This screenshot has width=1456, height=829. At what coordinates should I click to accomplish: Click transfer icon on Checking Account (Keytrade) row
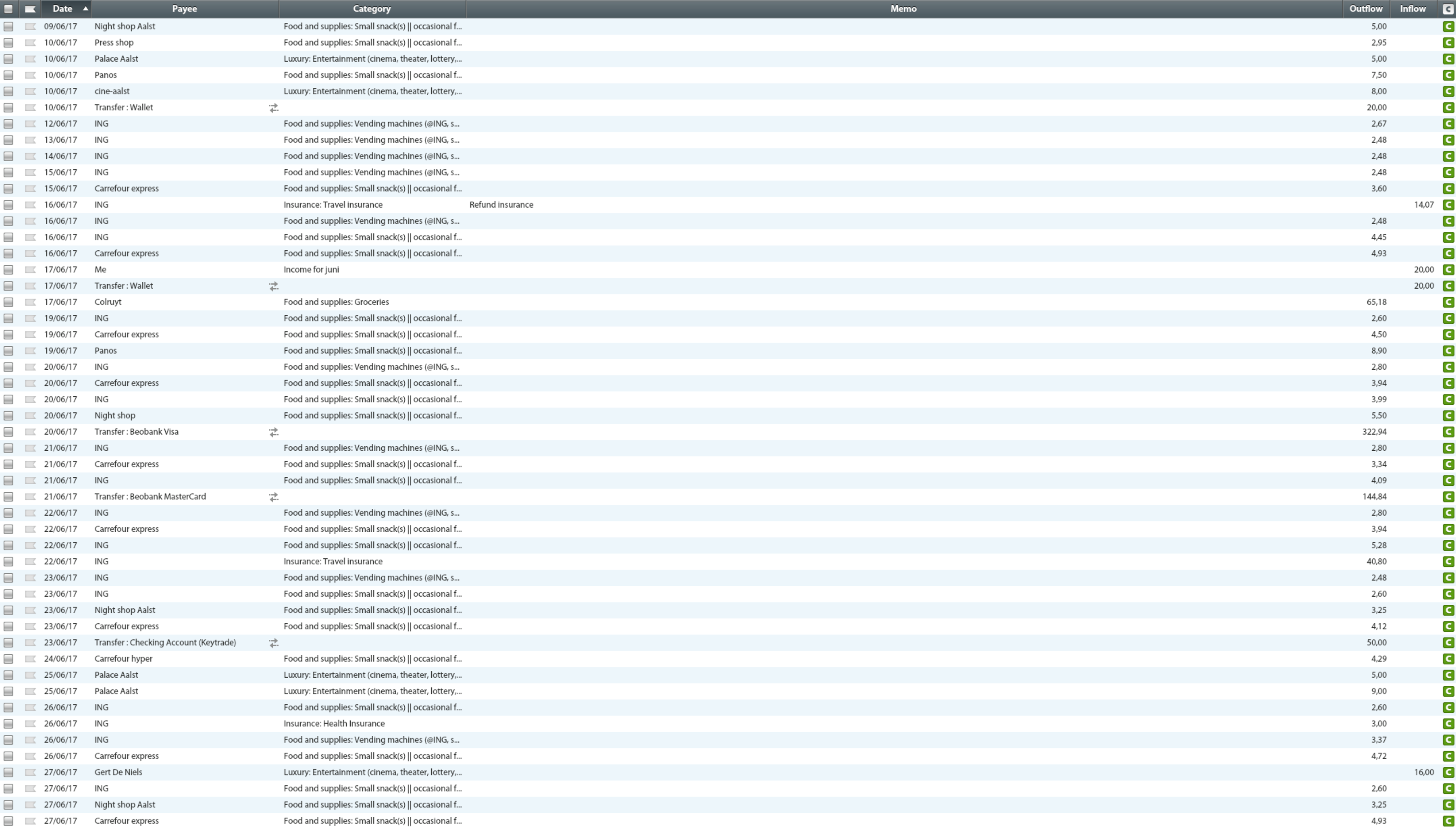coord(274,643)
